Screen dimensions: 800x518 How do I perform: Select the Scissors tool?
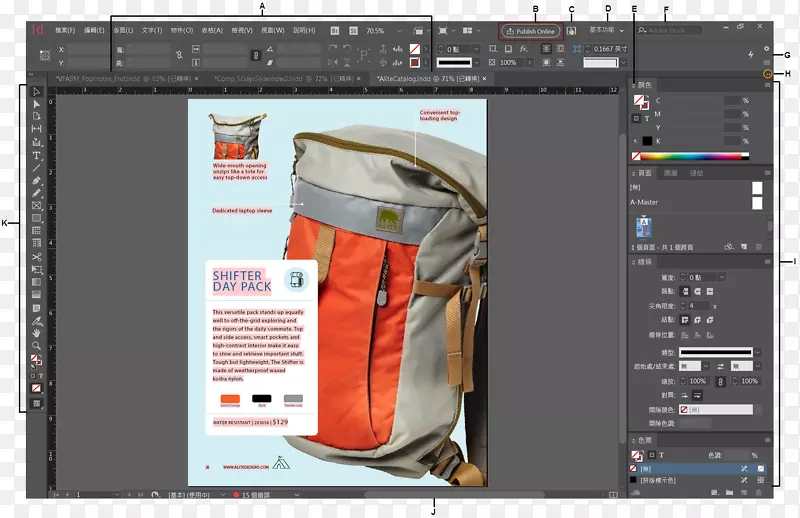click(x=36, y=257)
